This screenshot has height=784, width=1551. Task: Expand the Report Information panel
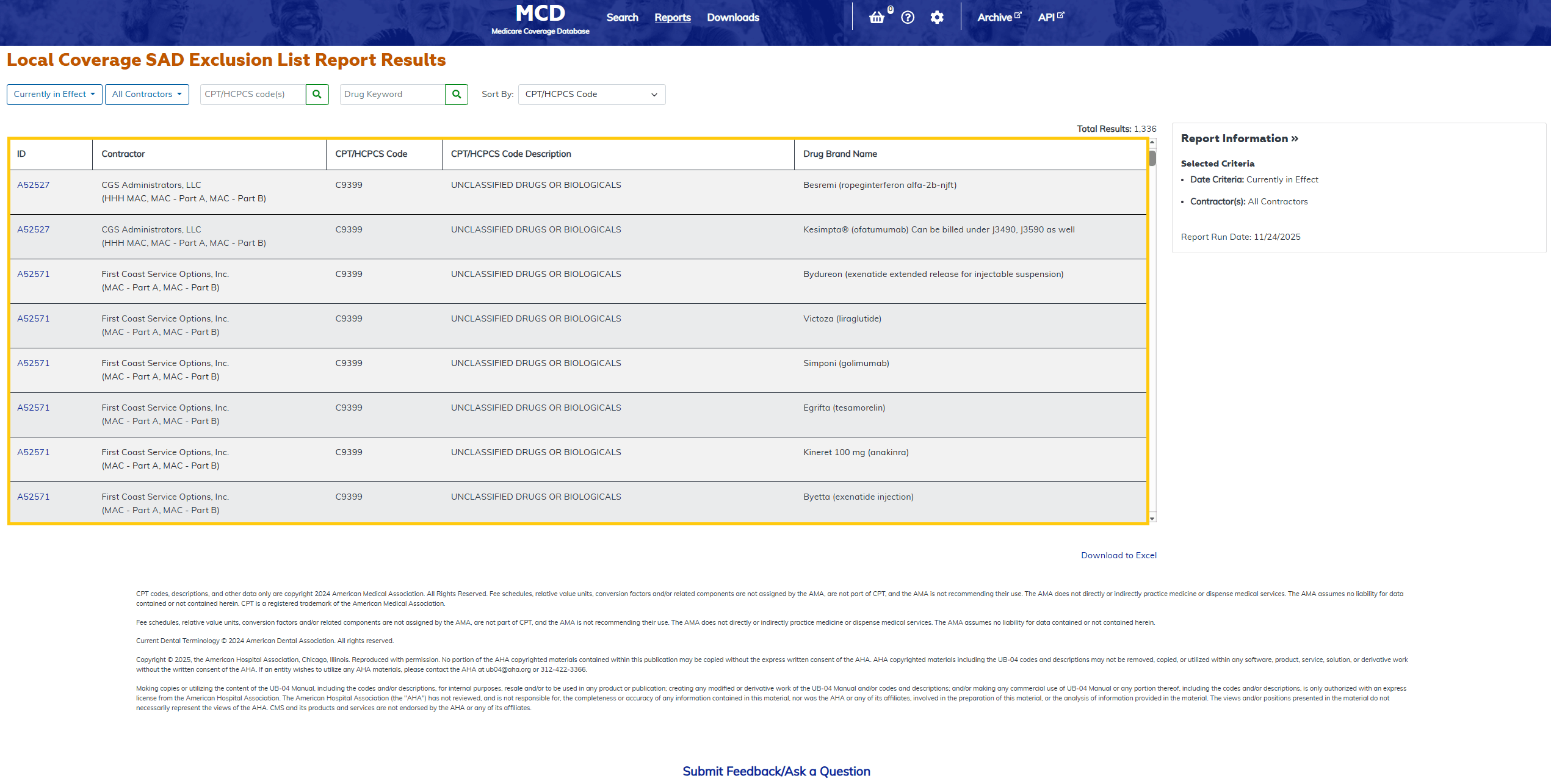[1239, 138]
